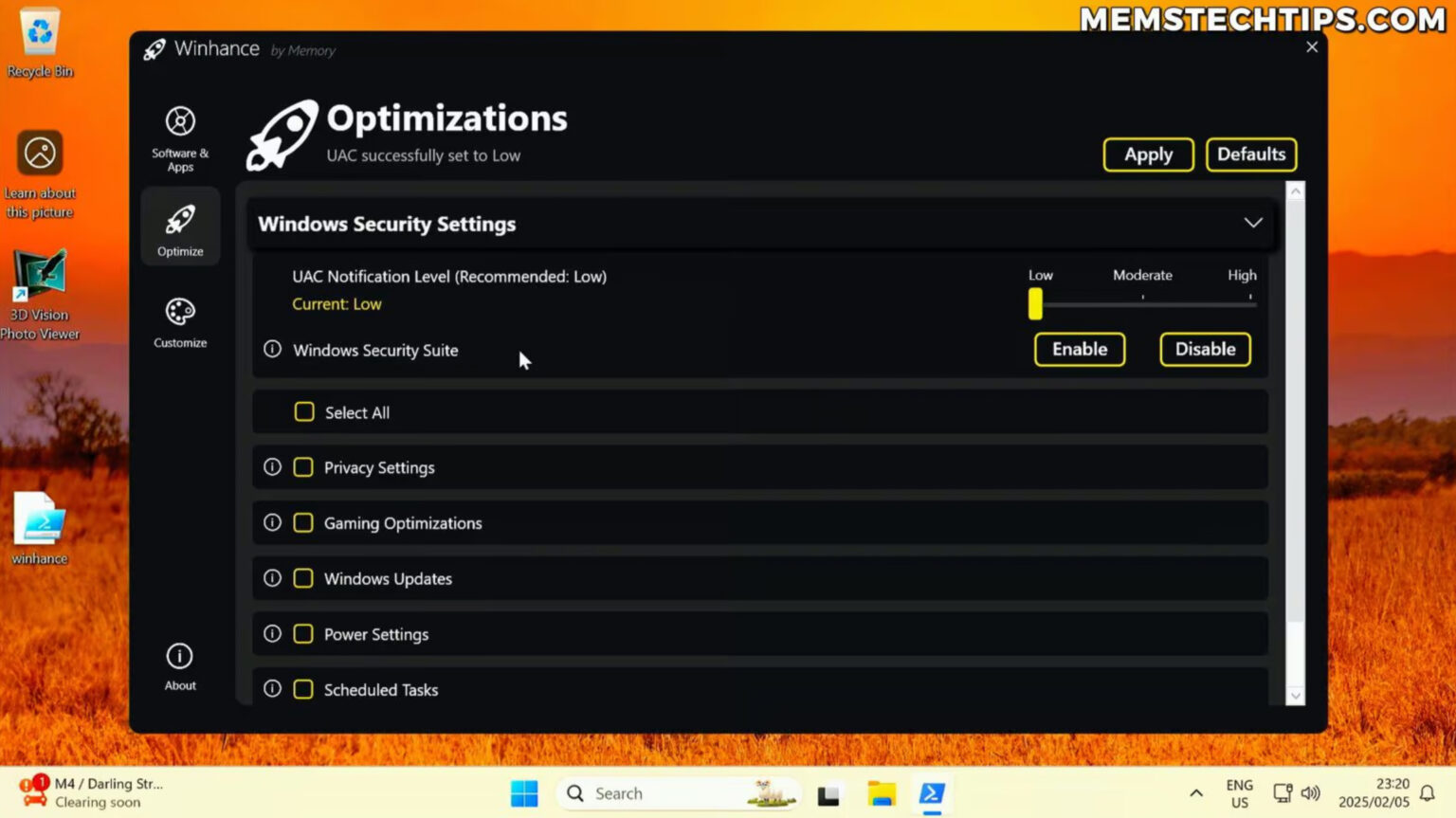Set UAC notification level to Moderate on slider

(x=1142, y=303)
